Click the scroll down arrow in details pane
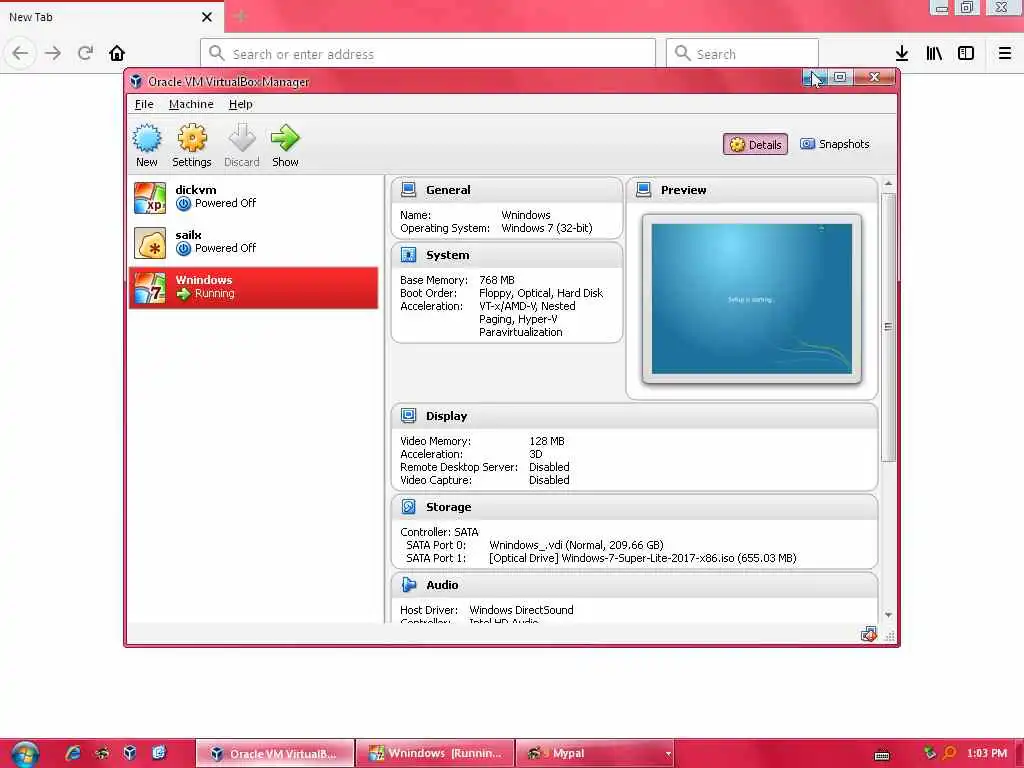The image size is (1024, 768). (888, 615)
